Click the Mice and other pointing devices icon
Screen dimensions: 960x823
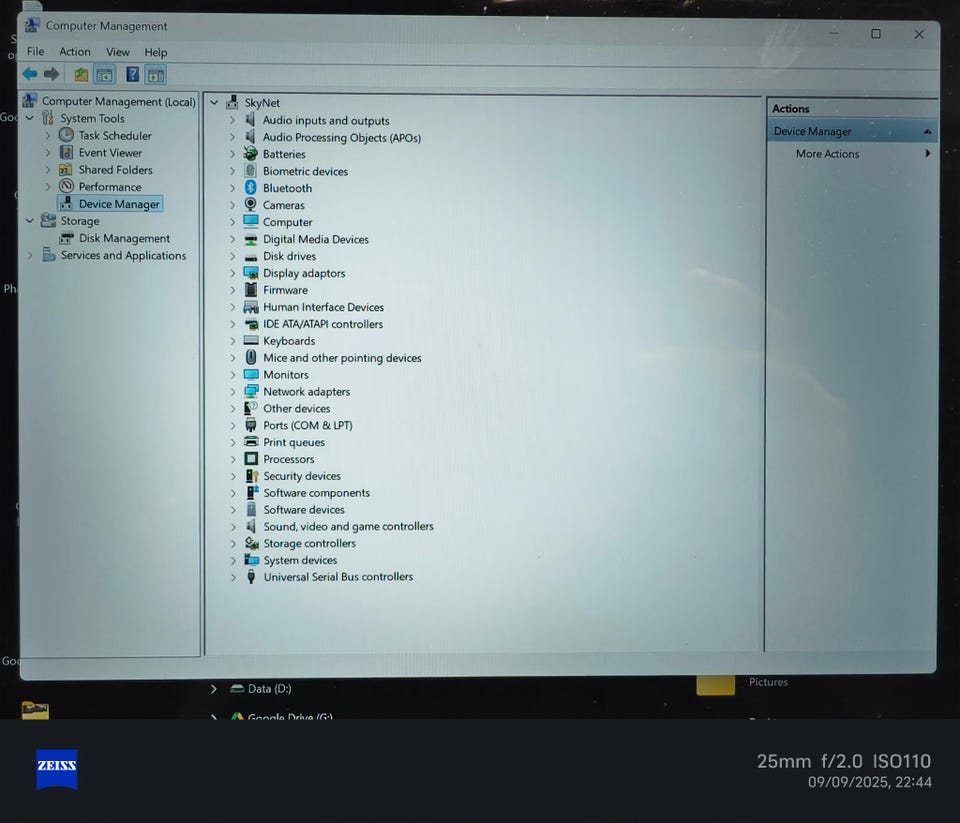251,357
